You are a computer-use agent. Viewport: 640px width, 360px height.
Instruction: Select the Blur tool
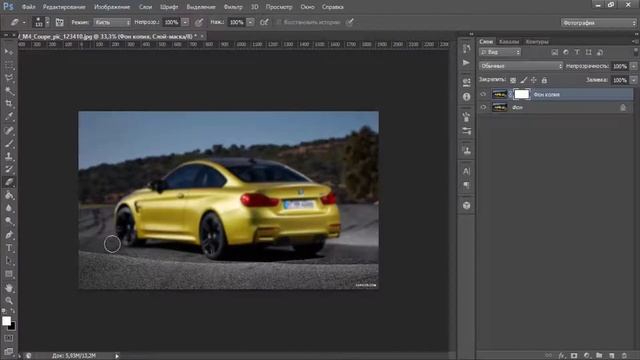pyautogui.click(x=9, y=208)
